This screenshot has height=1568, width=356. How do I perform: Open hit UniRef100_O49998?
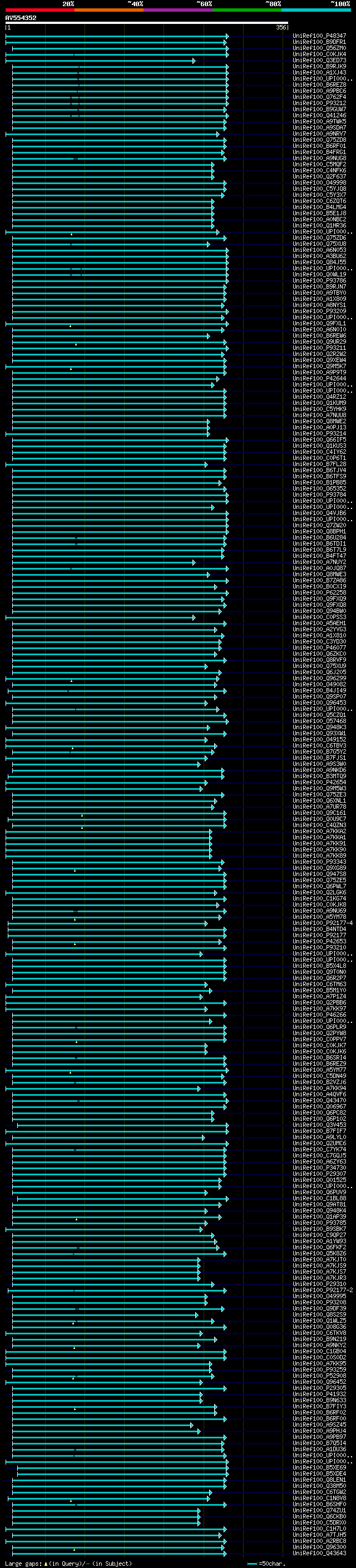coord(319,182)
